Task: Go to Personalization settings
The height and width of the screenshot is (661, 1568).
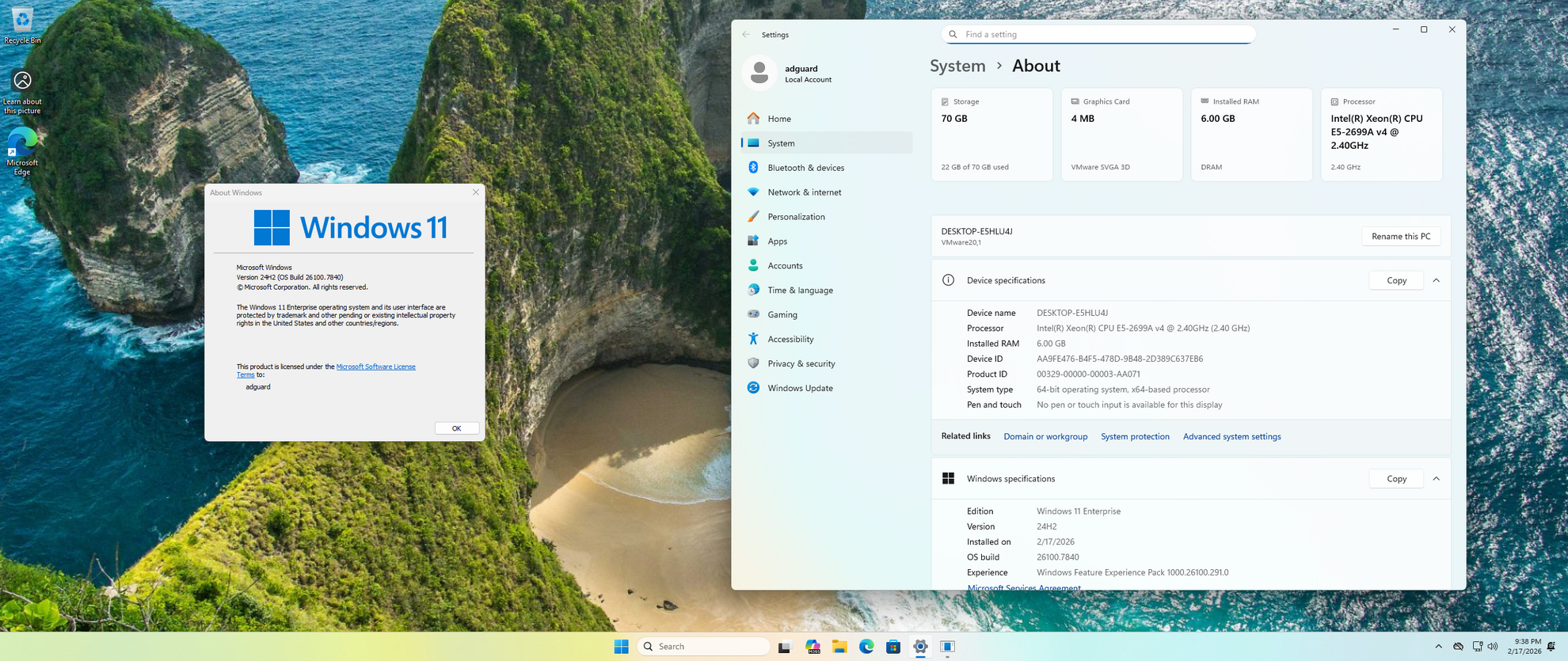Action: (796, 217)
